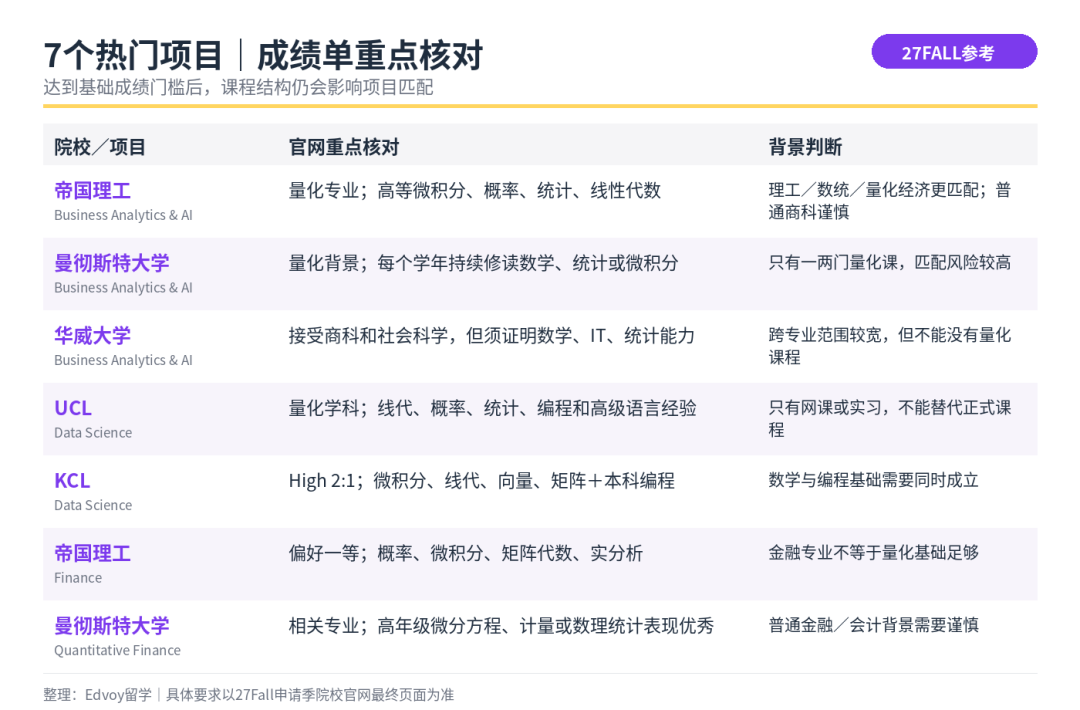Click the Quantitative Finance program label
Screen dimensions: 1080x710
pyautogui.click(x=117, y=650)
